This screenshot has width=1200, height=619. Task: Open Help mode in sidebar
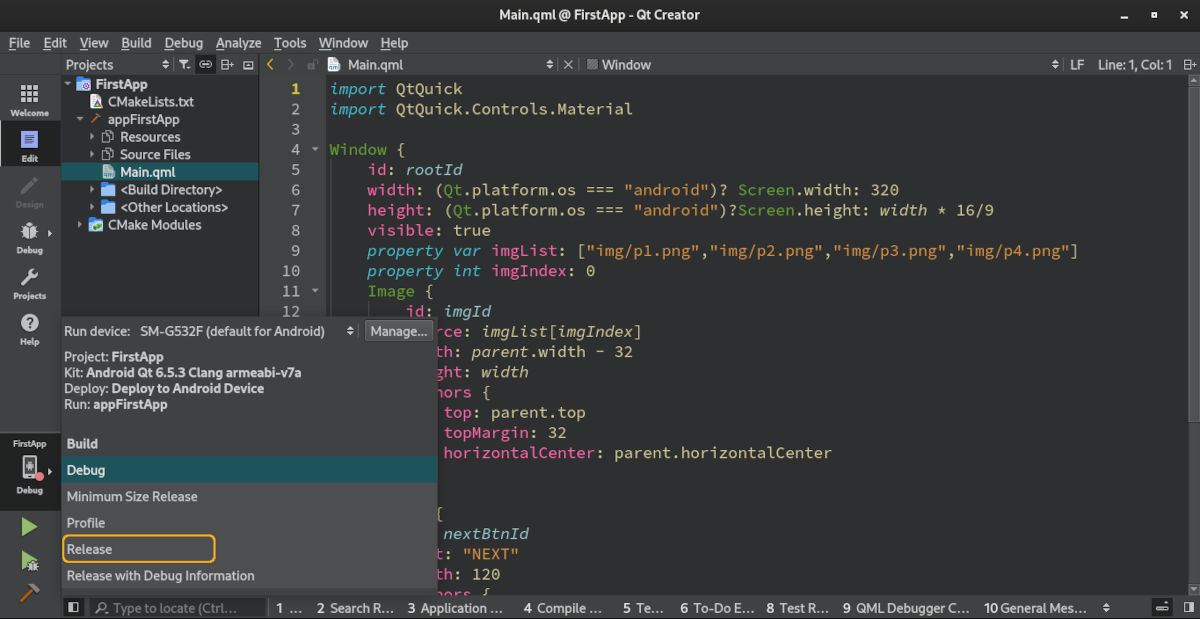point(29,329)
